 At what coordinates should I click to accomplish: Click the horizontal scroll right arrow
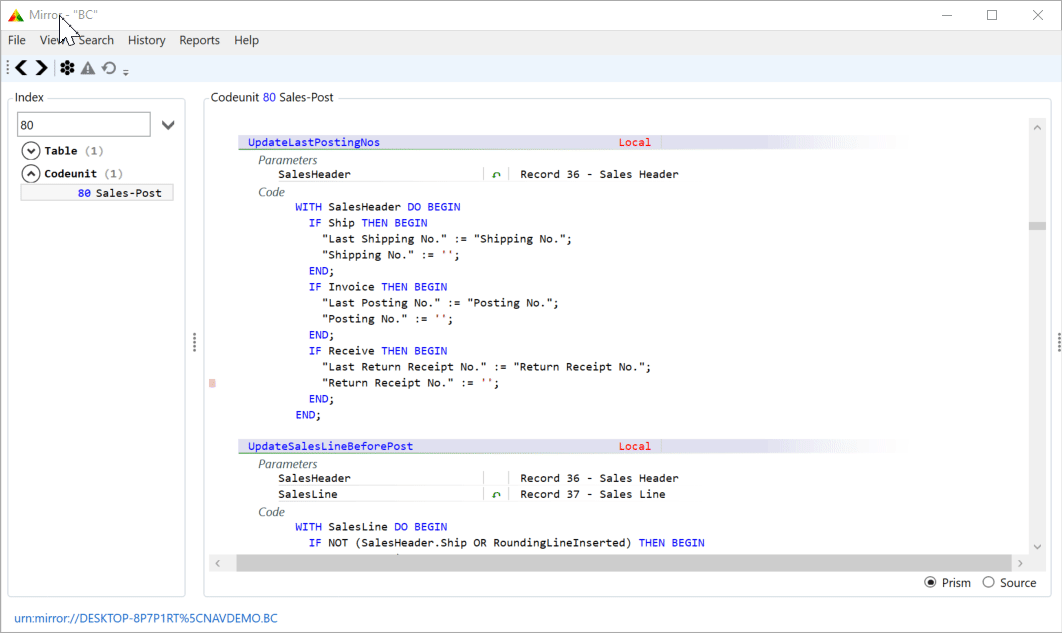coord(1020,563)
